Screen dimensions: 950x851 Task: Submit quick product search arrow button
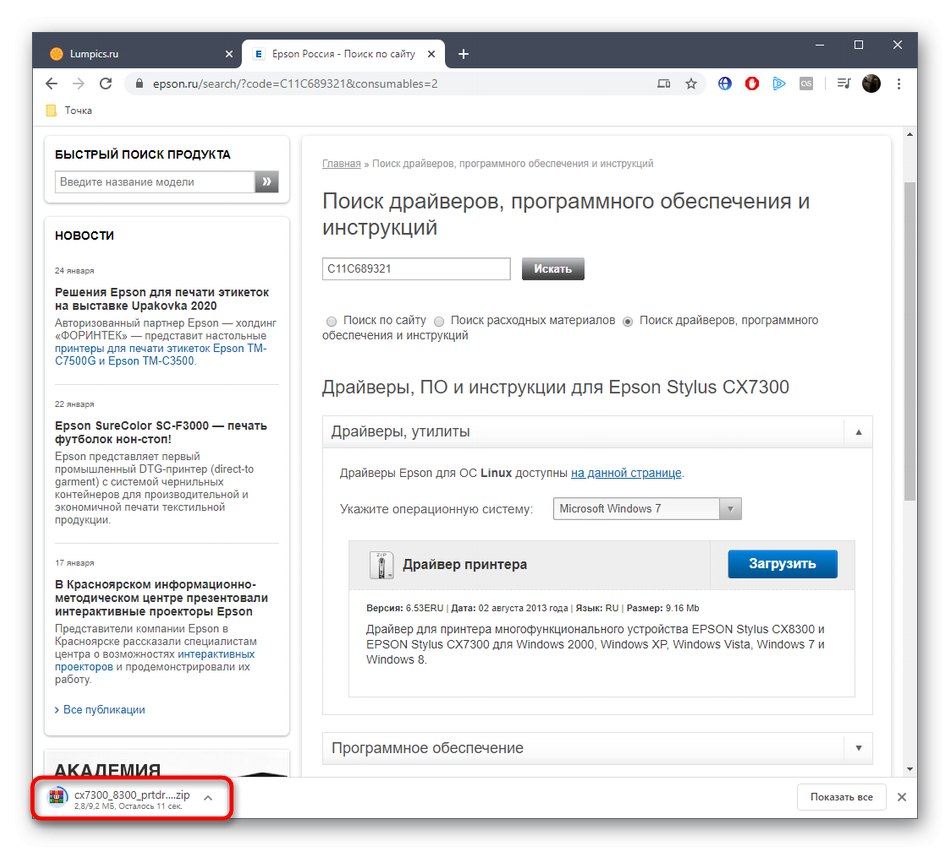(267, 182)
